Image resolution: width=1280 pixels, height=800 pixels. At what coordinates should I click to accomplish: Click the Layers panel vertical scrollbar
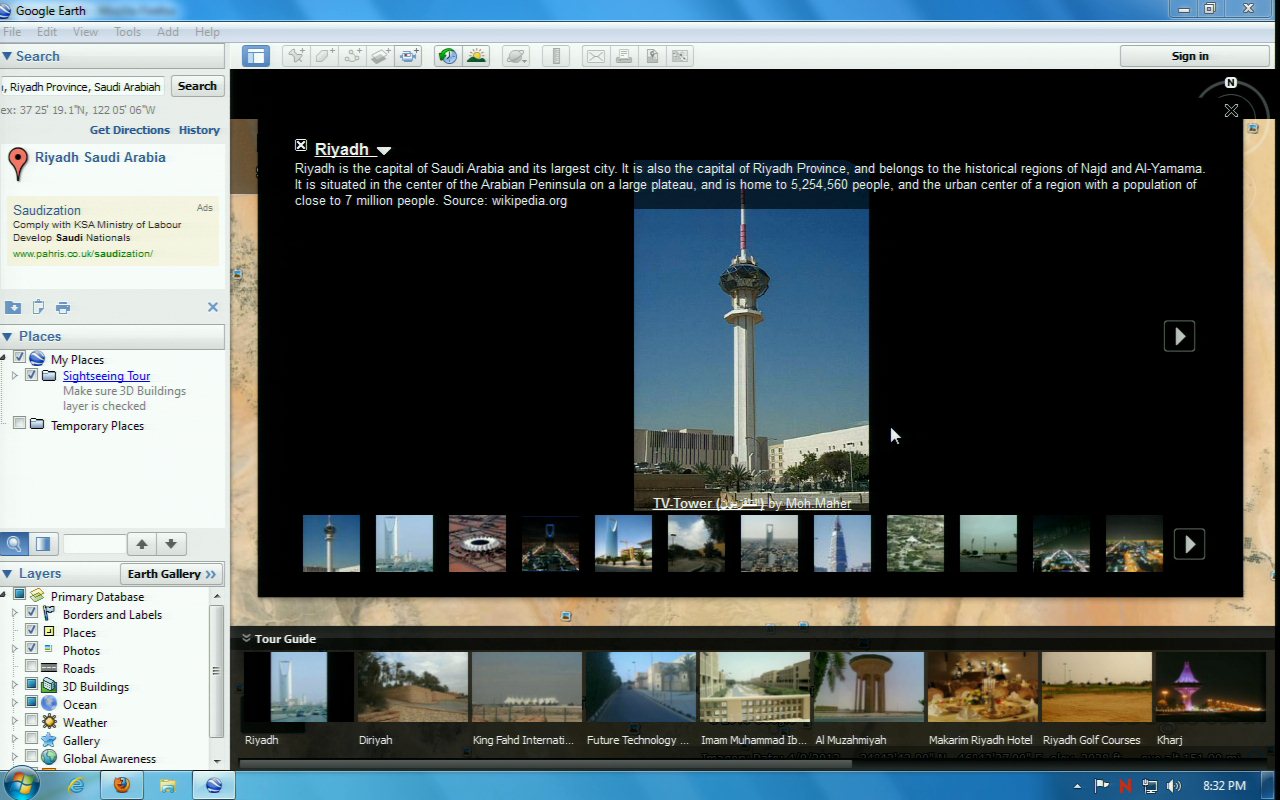click(x=217, y=670)
